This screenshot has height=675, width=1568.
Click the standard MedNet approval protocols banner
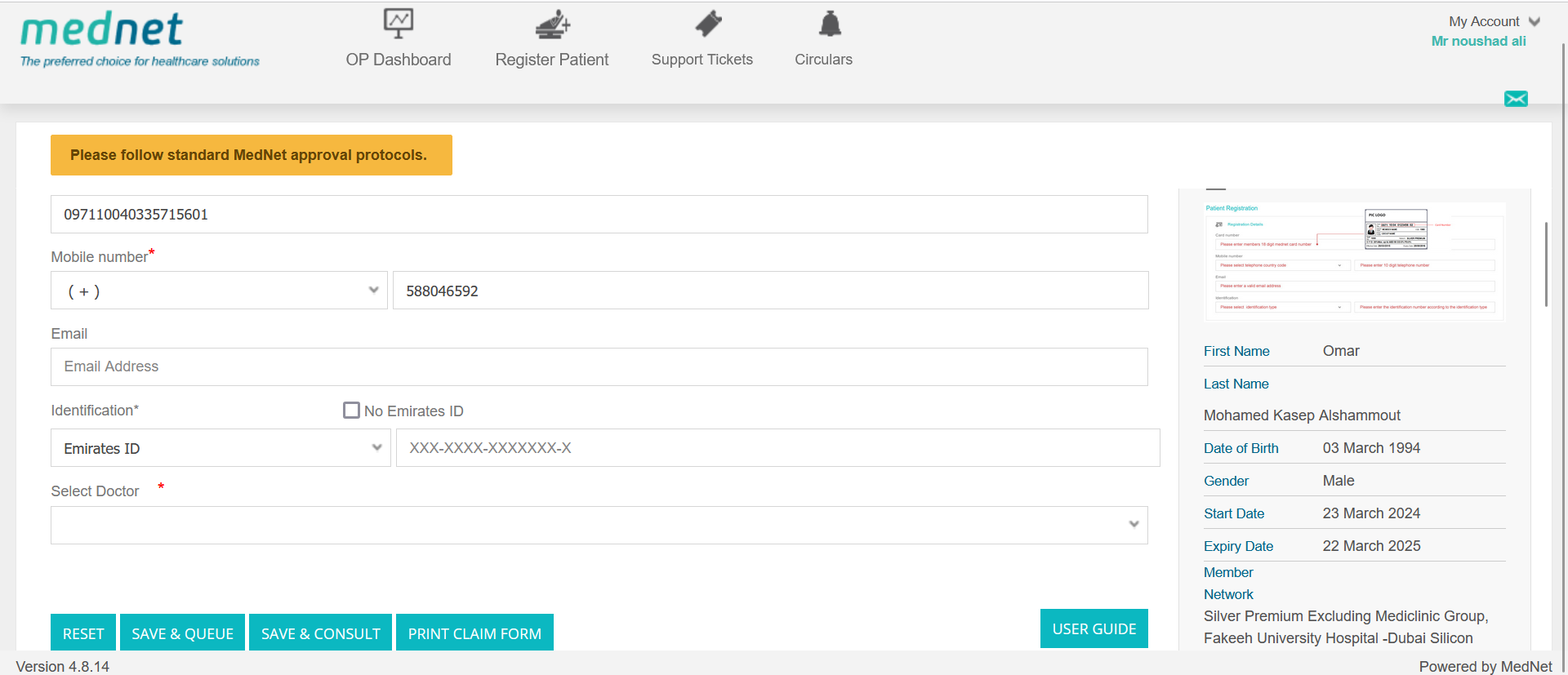252,155
